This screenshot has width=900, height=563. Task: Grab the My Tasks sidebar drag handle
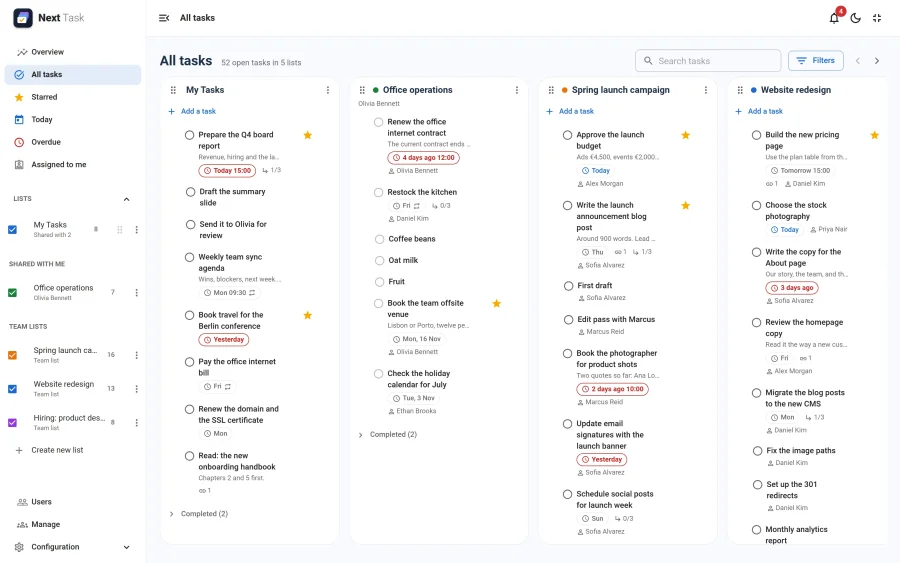[x=119, y=230]
